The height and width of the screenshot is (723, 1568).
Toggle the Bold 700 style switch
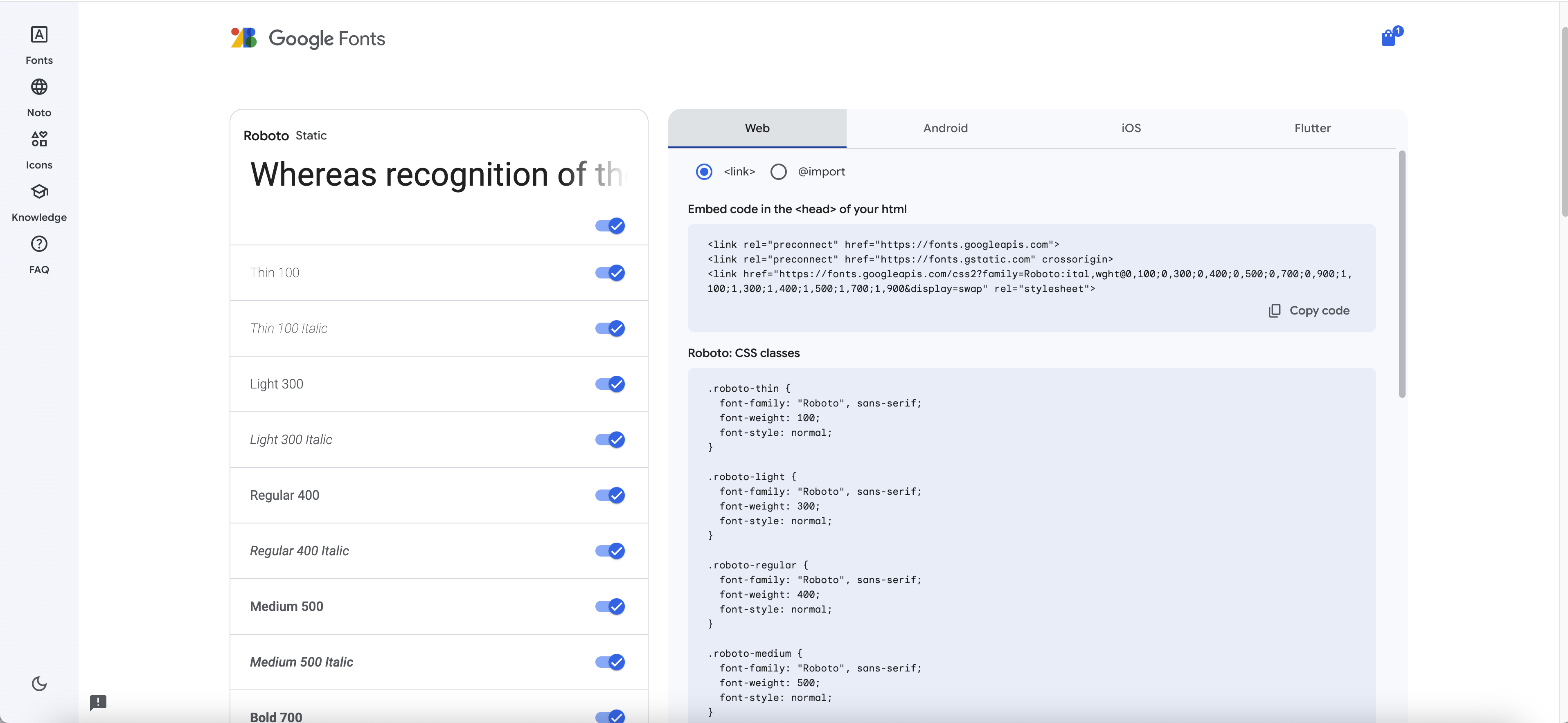click(x=610, y=716)
